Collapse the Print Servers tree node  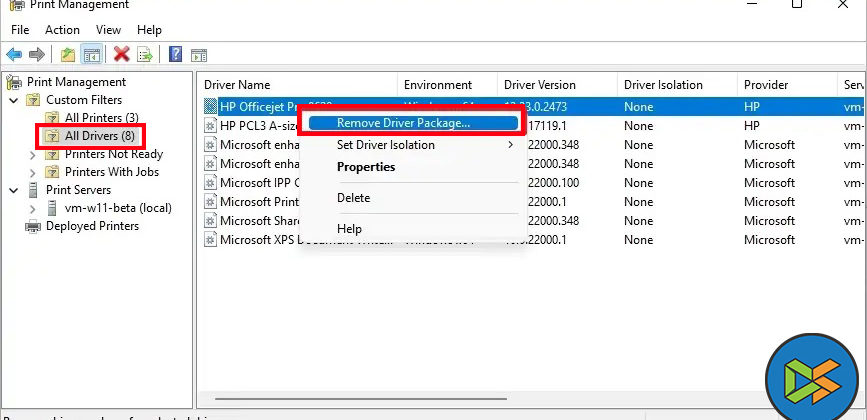(14, 190)
